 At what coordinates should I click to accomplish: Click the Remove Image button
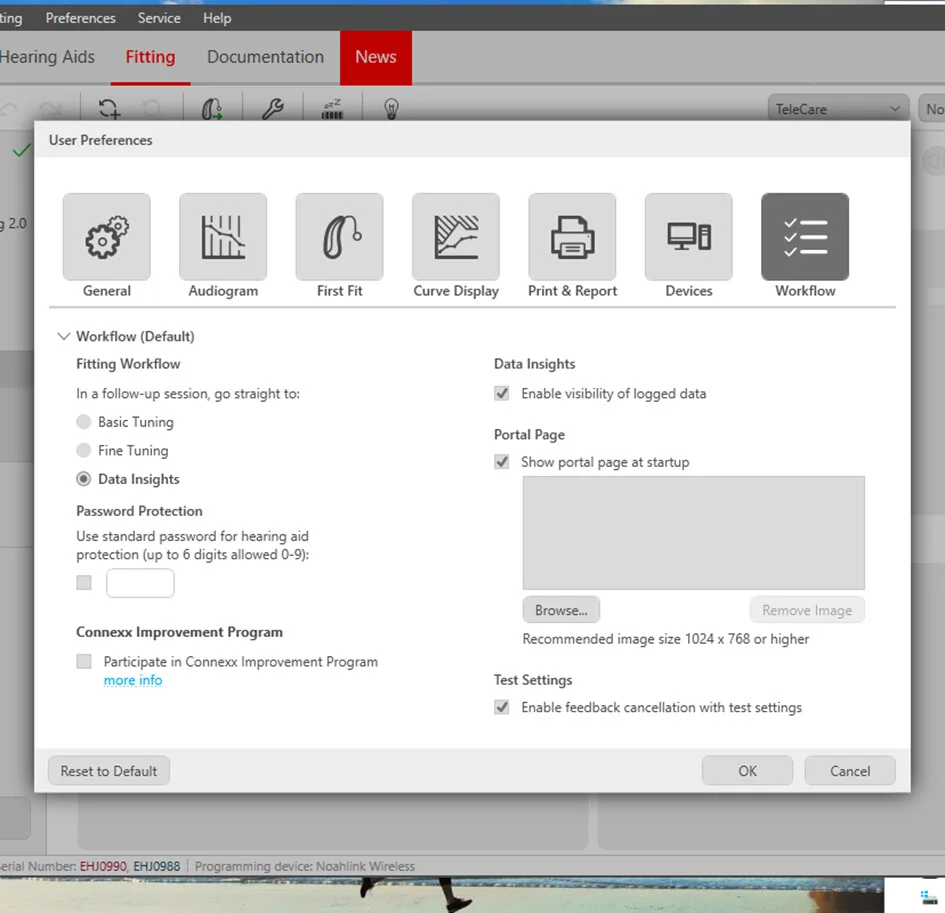click(807, 610)
